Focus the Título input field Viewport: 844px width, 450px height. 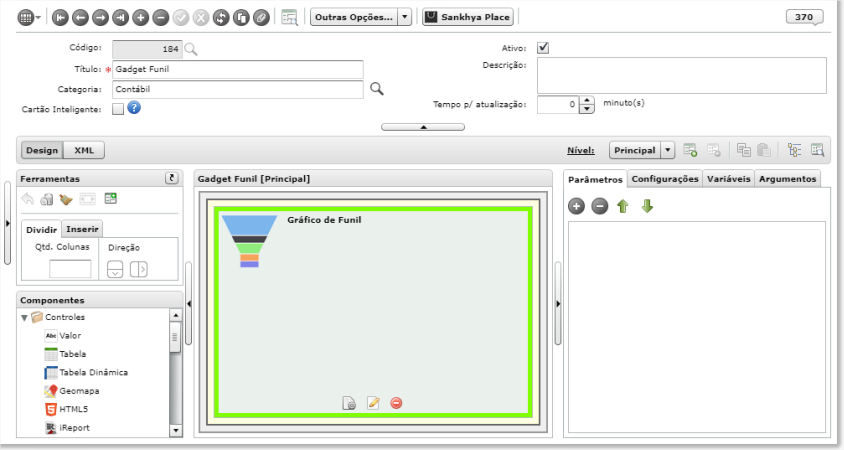pos(238,69)
